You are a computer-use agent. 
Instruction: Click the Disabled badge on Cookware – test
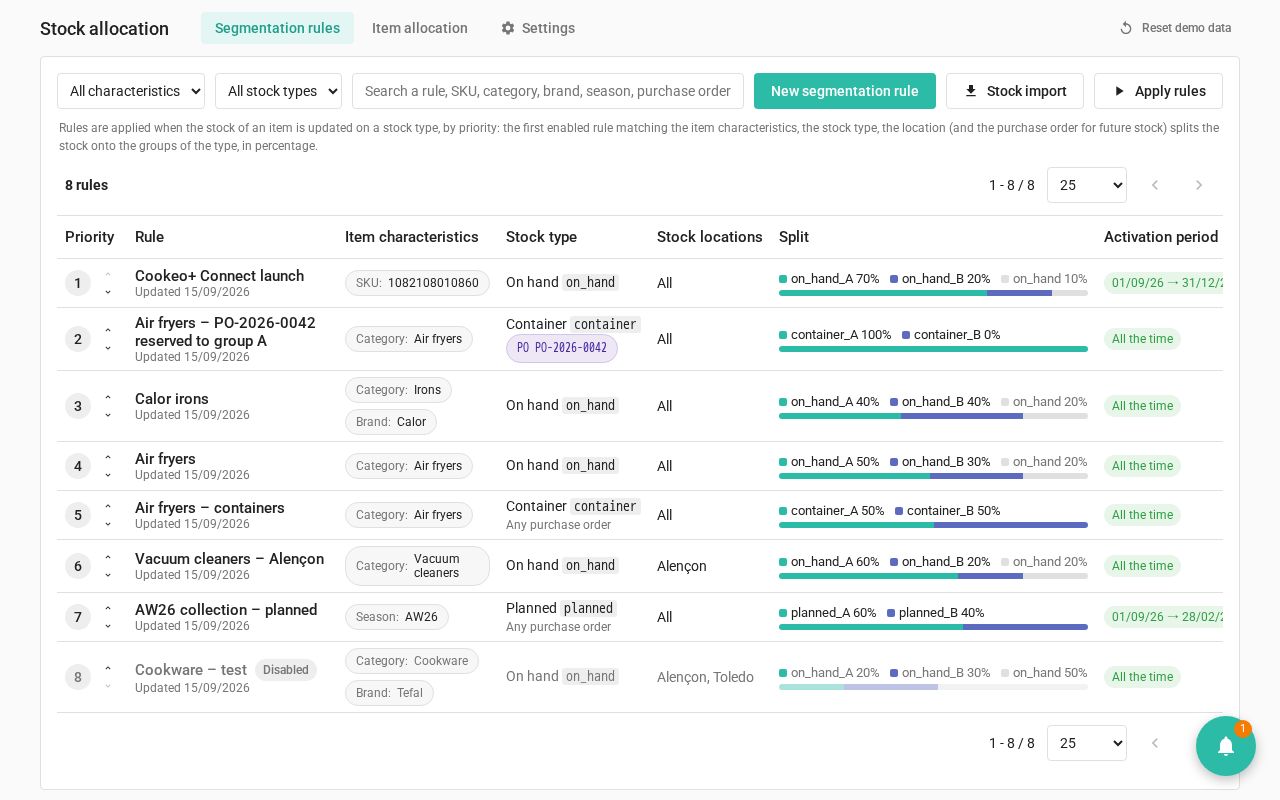[286, 670]
